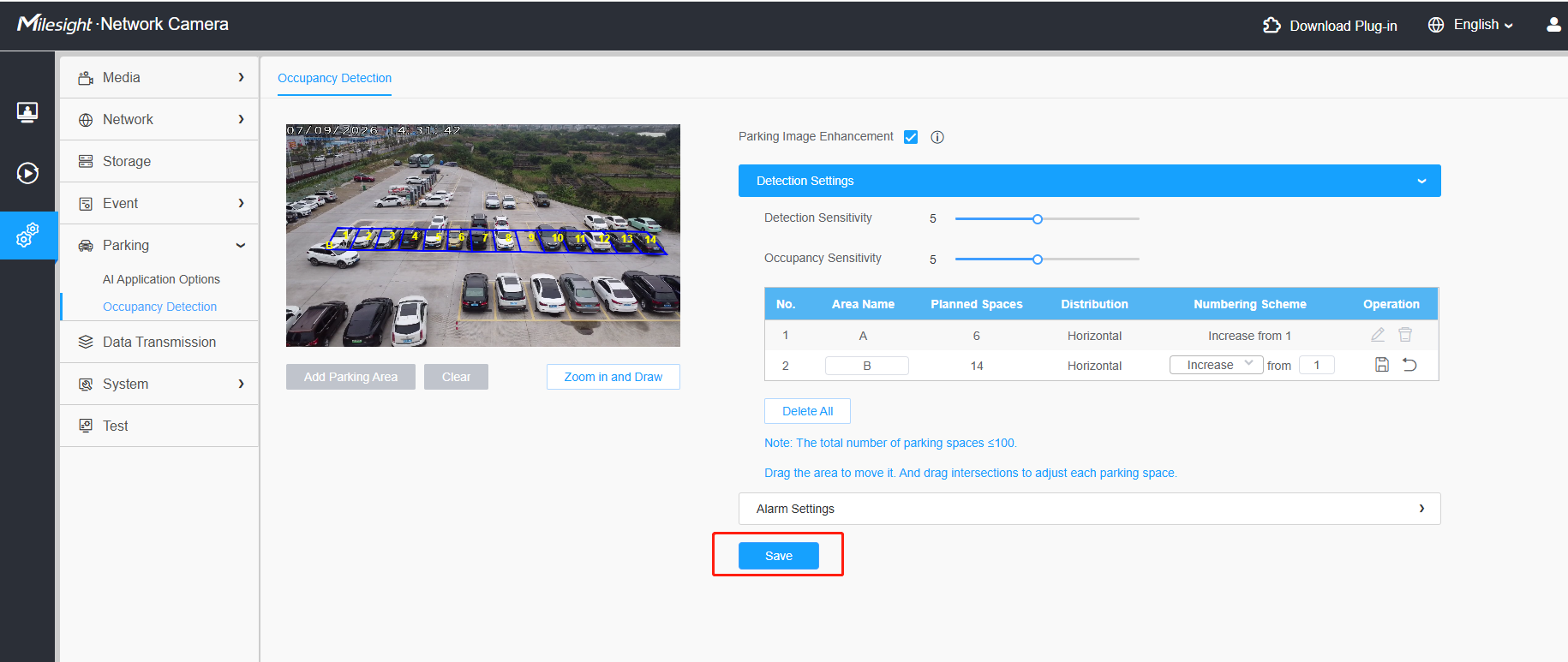Open the Playback icon in left rail
Screen dimensions: 1568x662
click(x=27, y=173)
